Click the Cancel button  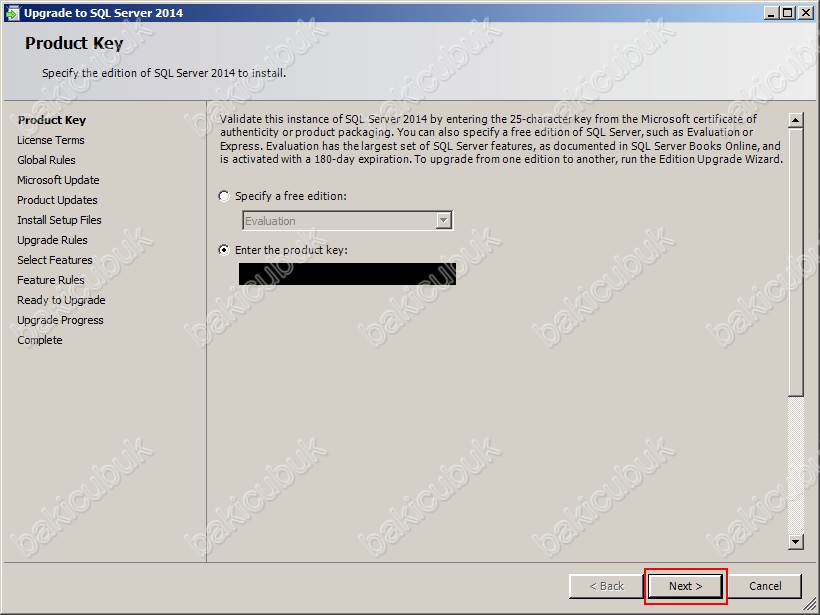coord(765,586)
